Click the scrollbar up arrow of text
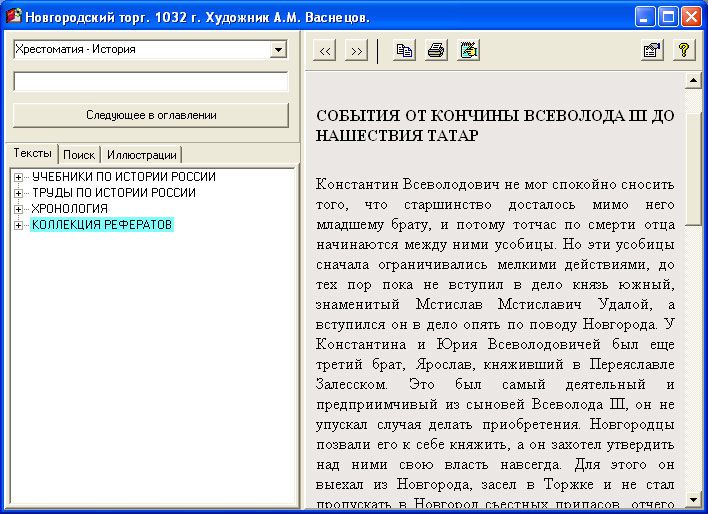 [692, 81]
